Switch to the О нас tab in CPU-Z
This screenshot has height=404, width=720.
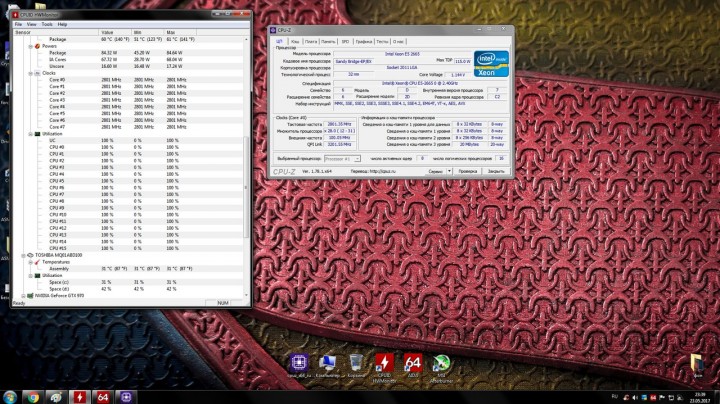pos(398,42)
